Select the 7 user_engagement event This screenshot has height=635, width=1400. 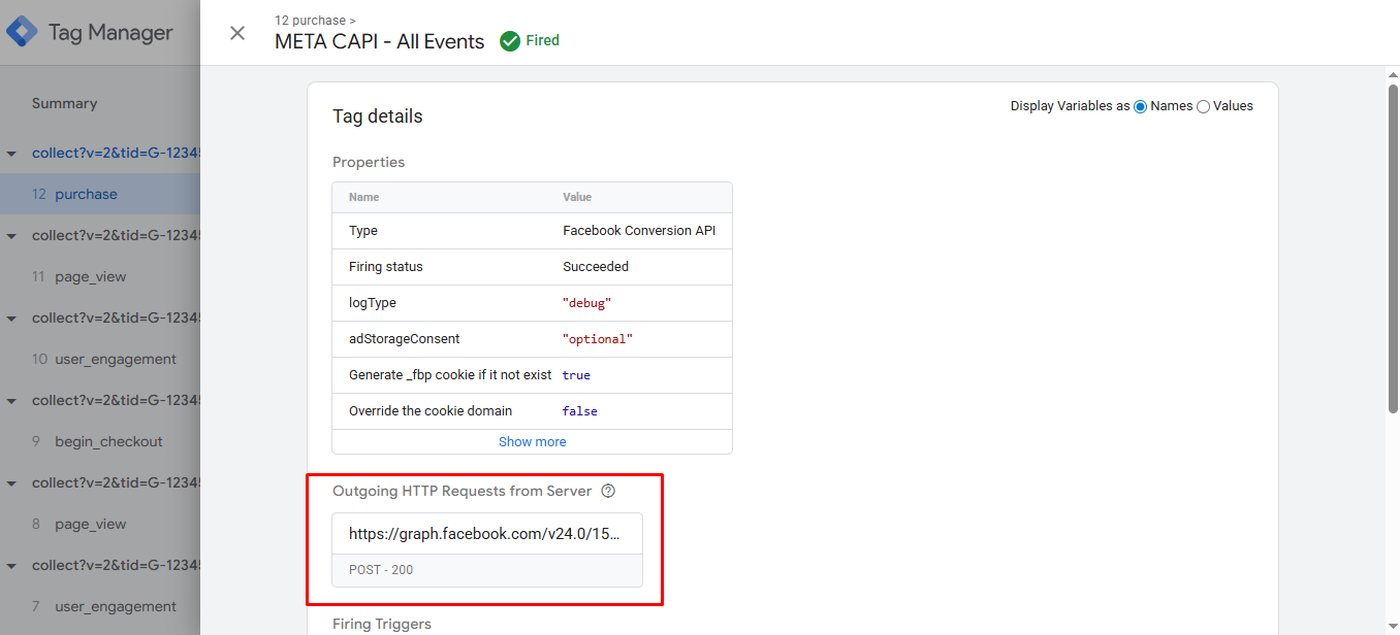pyautogui.click(x=100, y=606)
